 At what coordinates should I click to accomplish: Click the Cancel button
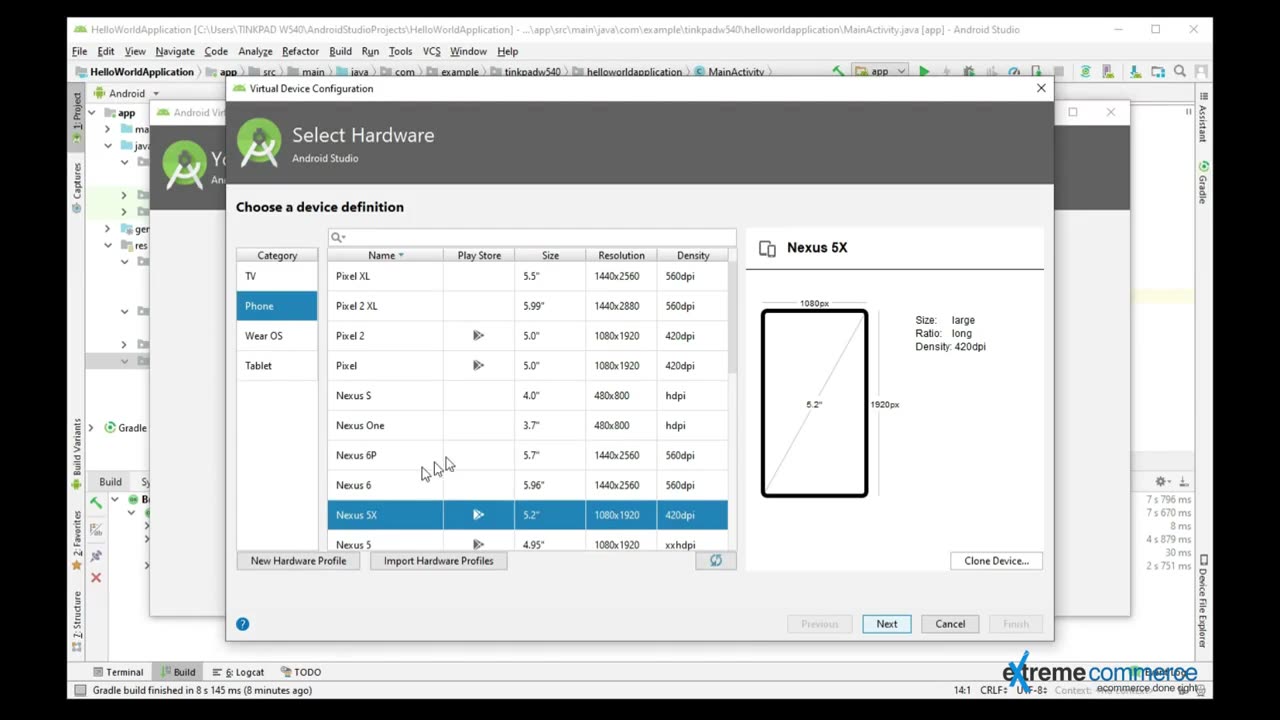tap(950, 624)
